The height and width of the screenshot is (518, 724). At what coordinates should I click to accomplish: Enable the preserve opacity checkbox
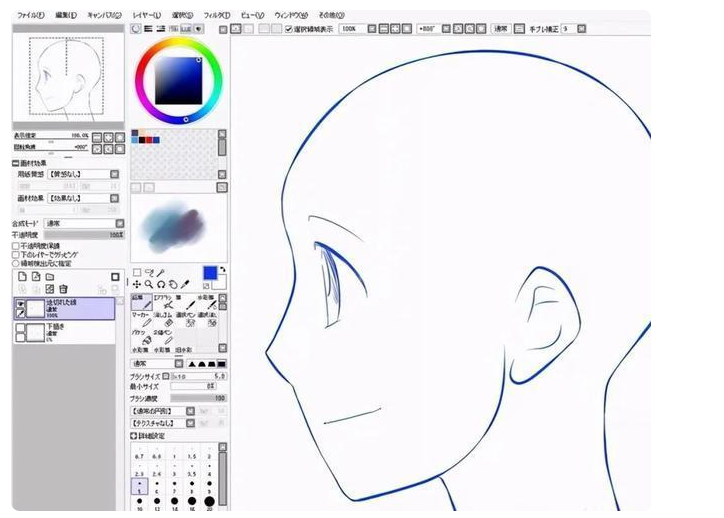click(x=16, y=246)
